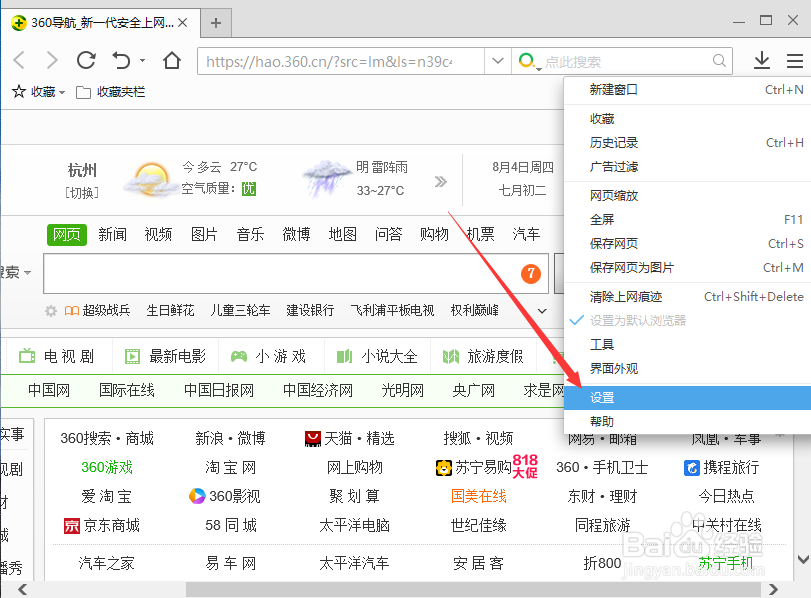Screen dimensions: 811x598
Task: Expand the 收藏 dropdown arrow
Action: [x=62, y=93]
